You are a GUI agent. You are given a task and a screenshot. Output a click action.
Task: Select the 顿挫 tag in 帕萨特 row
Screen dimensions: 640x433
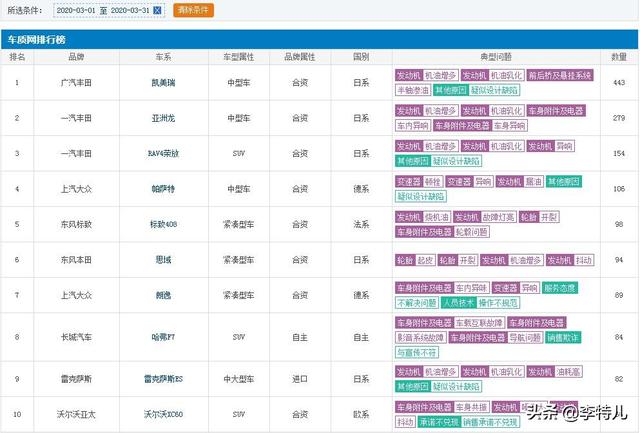pyautogui.click(x=433, y=182)
